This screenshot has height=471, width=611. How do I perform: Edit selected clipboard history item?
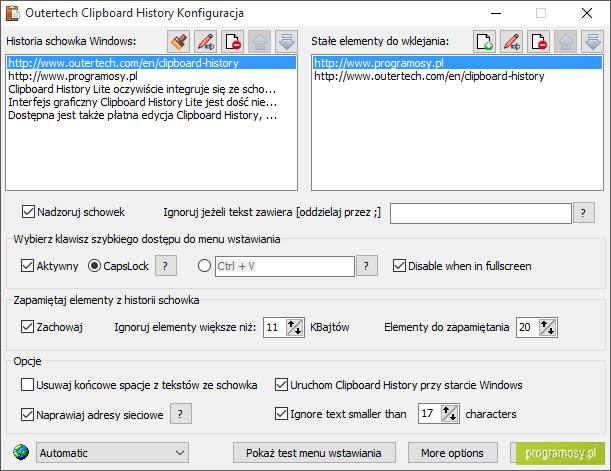(206, 41)
